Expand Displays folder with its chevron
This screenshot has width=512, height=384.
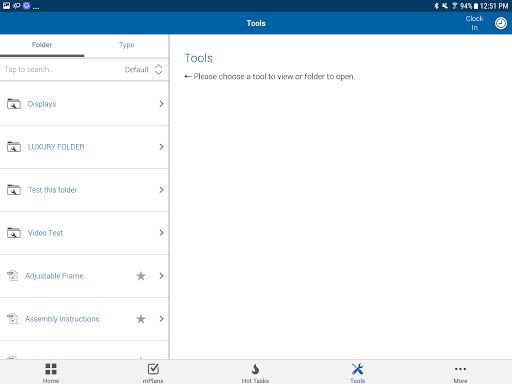click(x=161, y=104)
